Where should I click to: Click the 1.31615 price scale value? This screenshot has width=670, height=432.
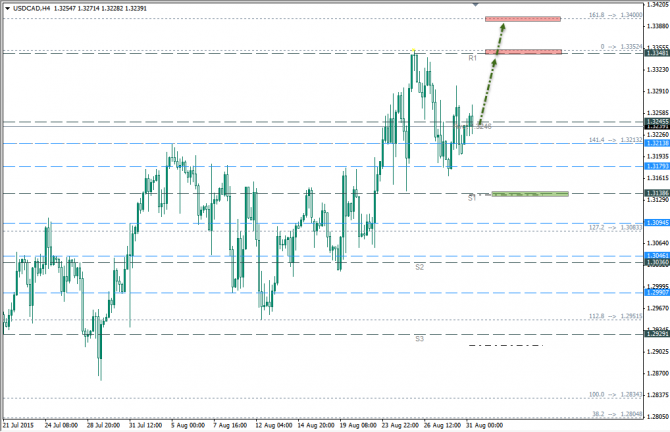[x=658, y=178]
